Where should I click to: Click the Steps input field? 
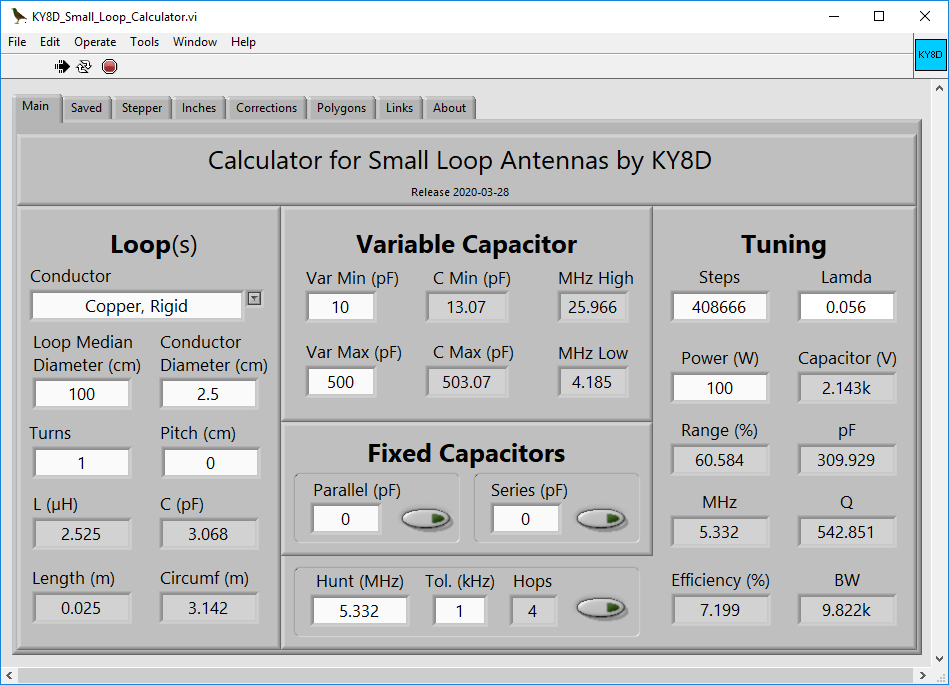[719, 307]
